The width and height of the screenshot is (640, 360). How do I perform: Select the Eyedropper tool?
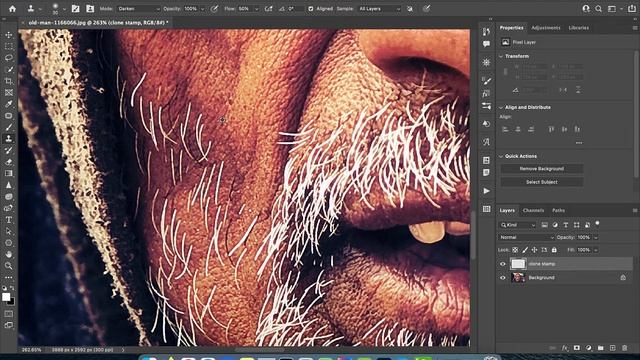[9, 104]
